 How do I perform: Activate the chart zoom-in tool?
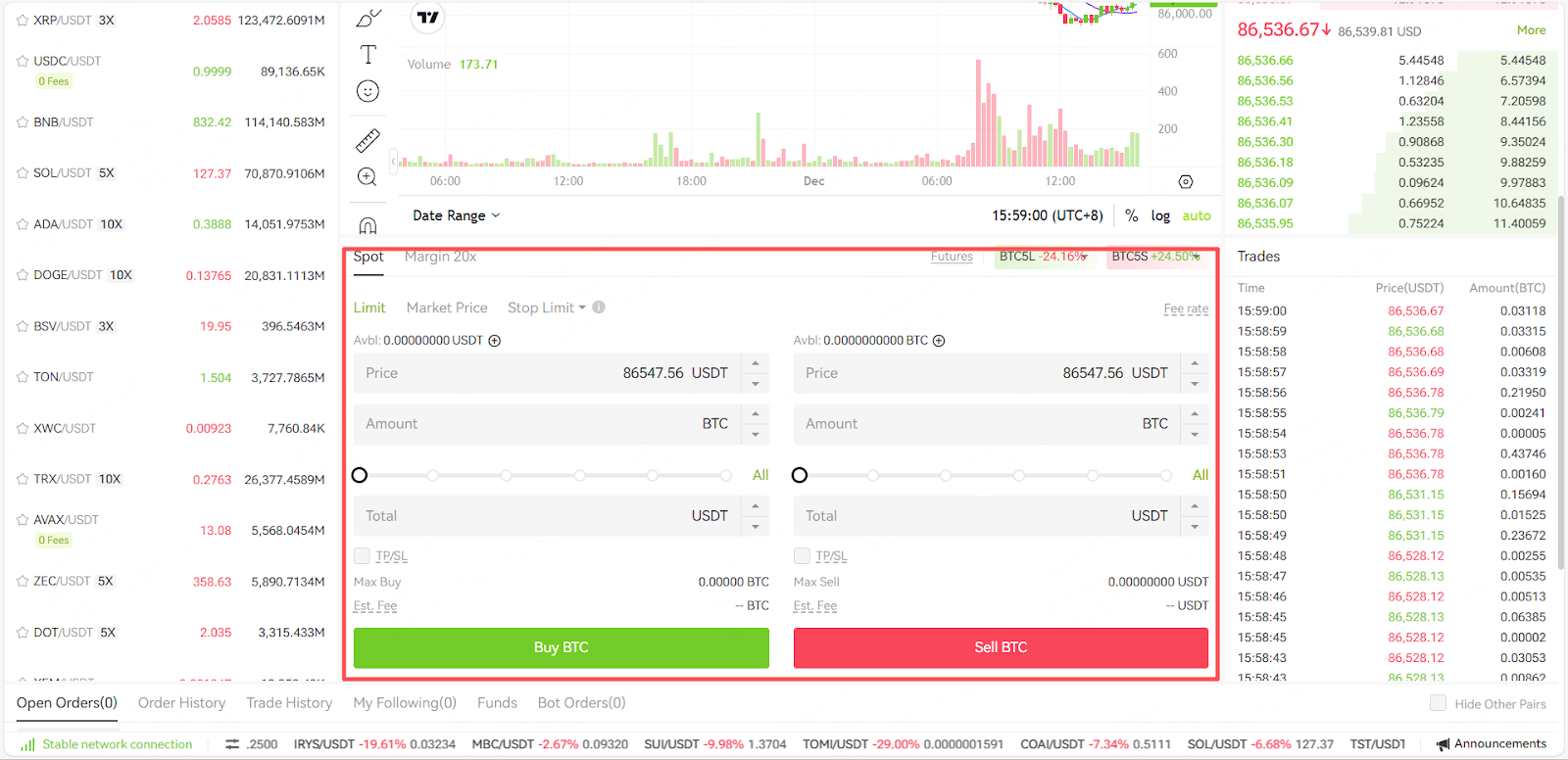[367, 177]
